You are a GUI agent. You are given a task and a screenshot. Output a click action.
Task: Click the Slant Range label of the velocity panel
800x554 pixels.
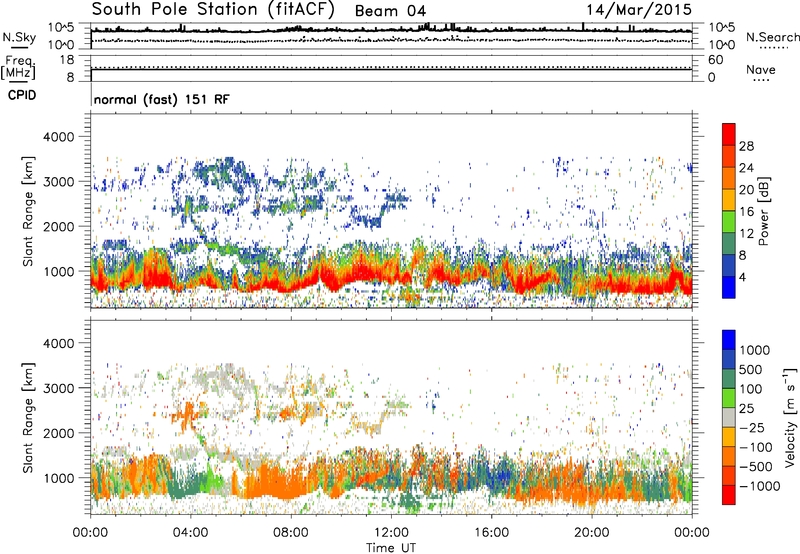tap(28, 418)
